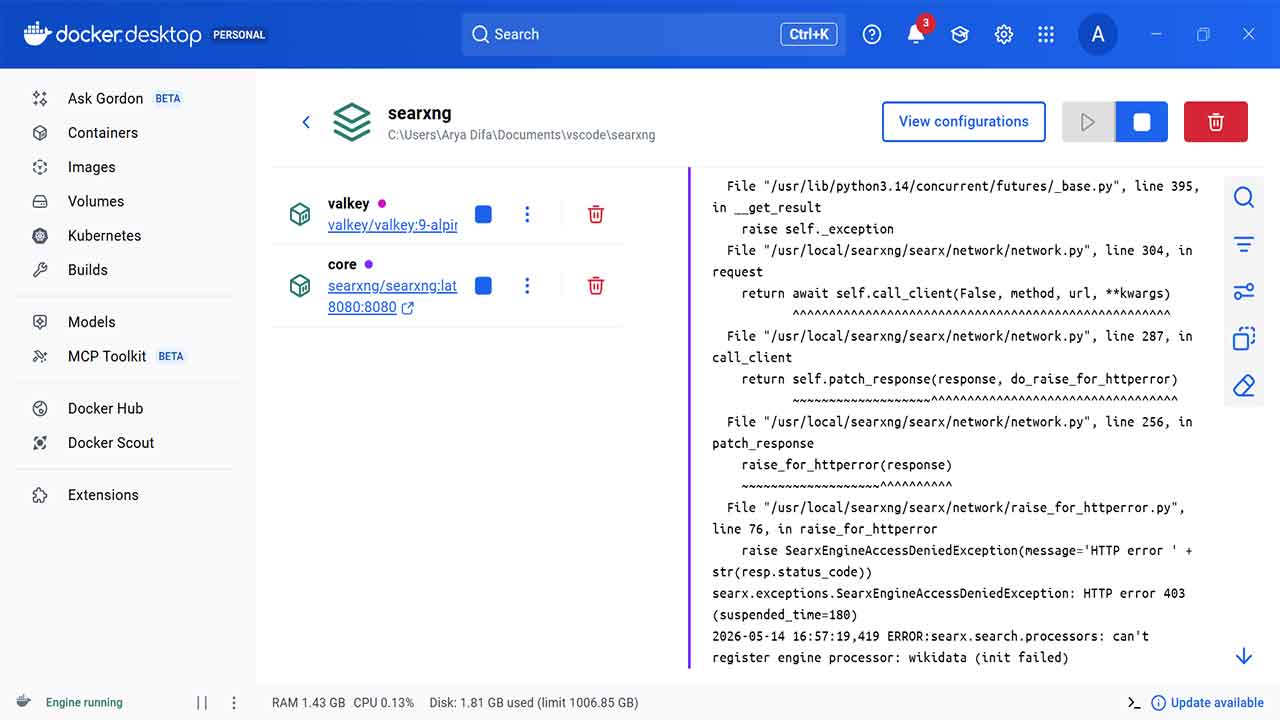Go back with the left arrow
This screenshot has height=720, width=1280.
pyautogui.click(x=306, y=122)
